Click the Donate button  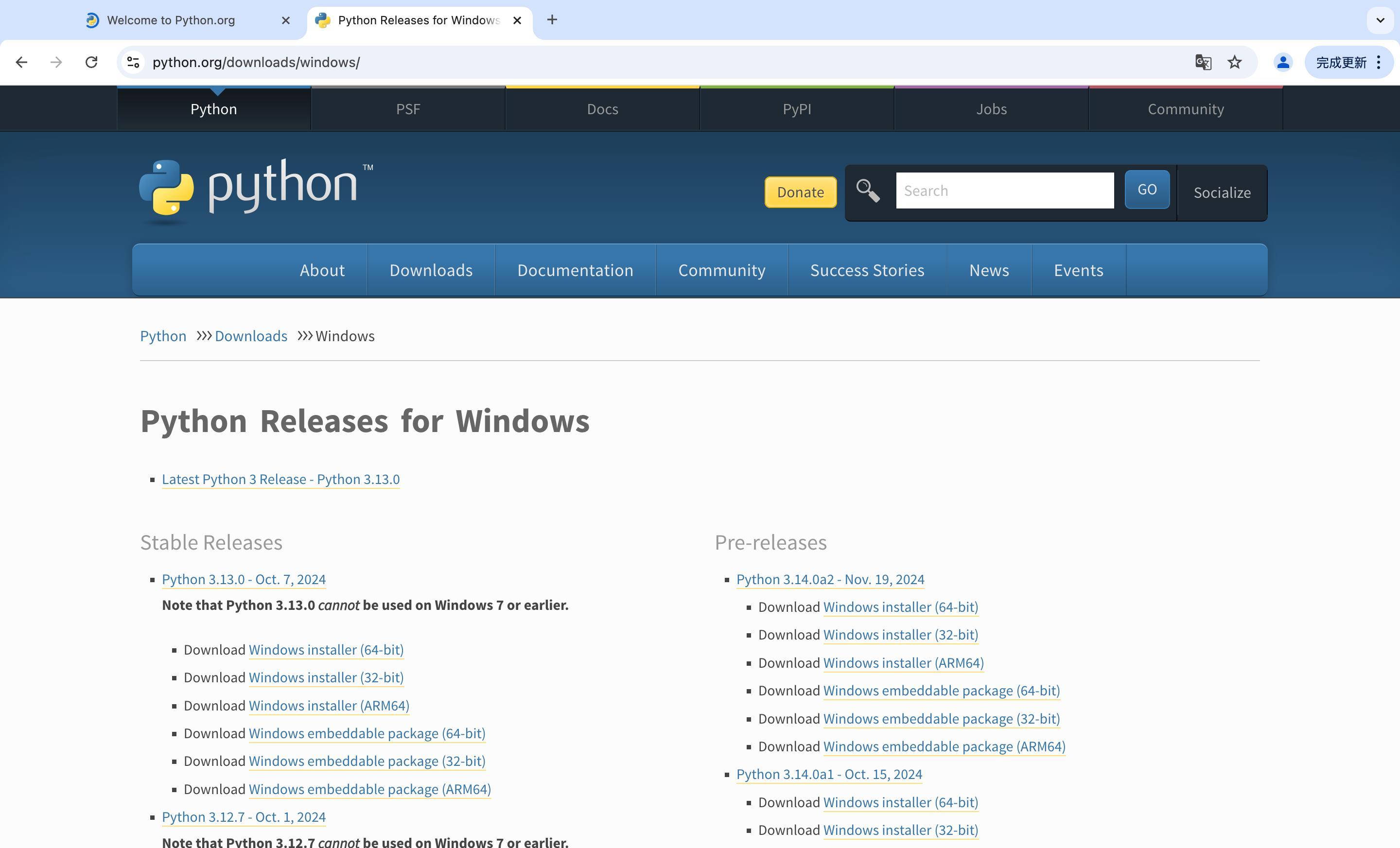[x=800, y=191]
